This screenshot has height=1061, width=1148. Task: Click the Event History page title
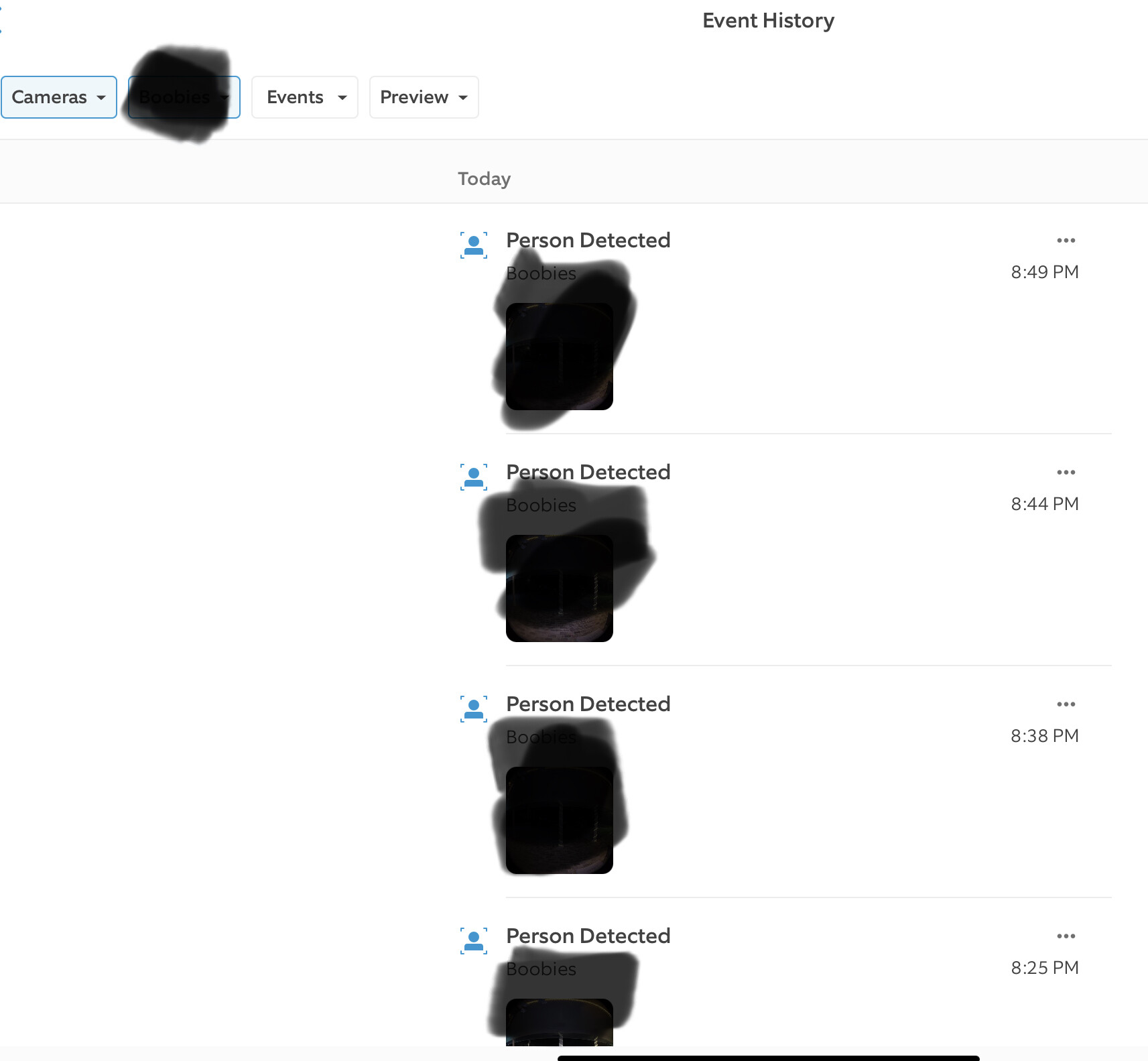pyautogui.click(x=769, y=21)
